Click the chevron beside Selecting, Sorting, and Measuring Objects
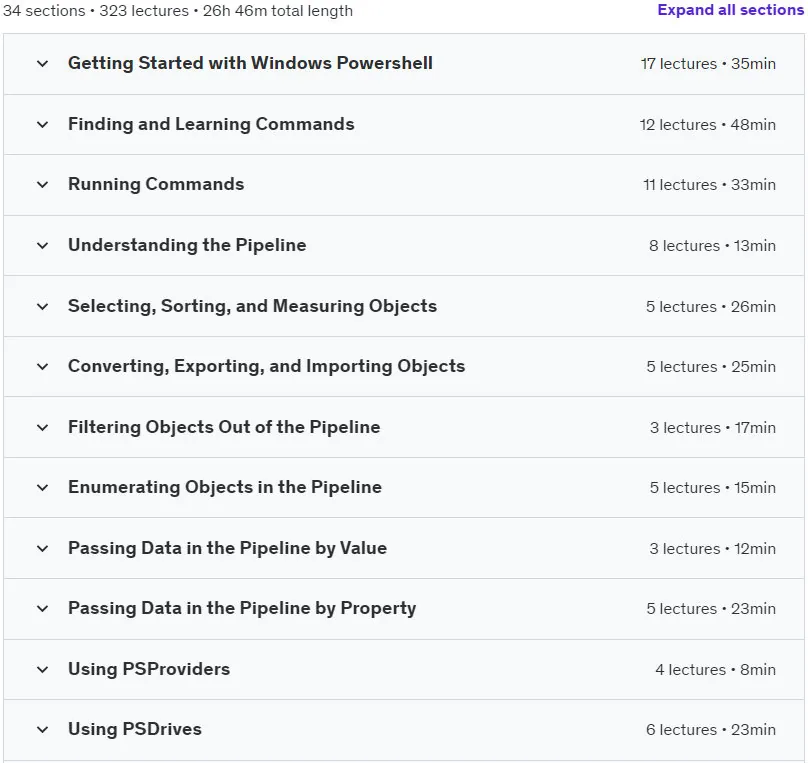The height and width of the screenshot is (763, 808). tap(43, 307)
